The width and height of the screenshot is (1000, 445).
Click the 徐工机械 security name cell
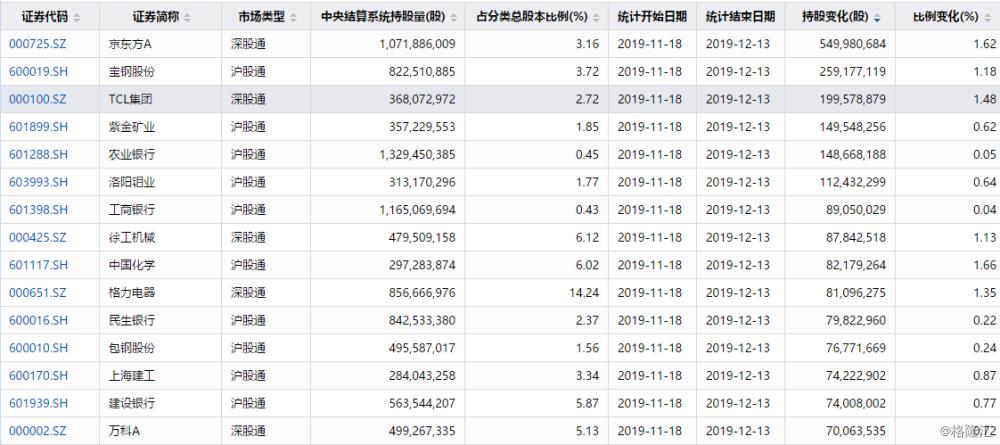coord(132,237)
